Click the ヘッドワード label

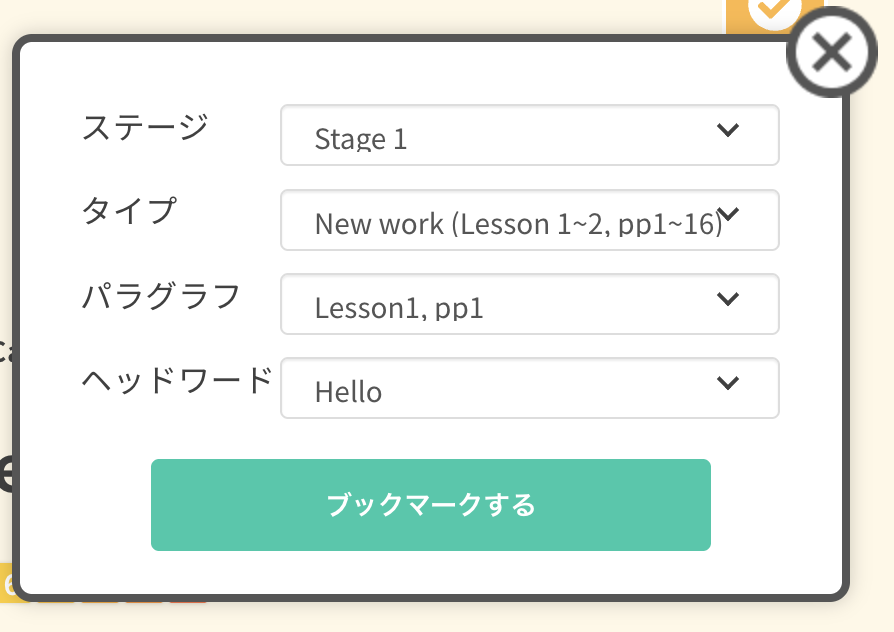pyautogui.click(x=177, y=380)
